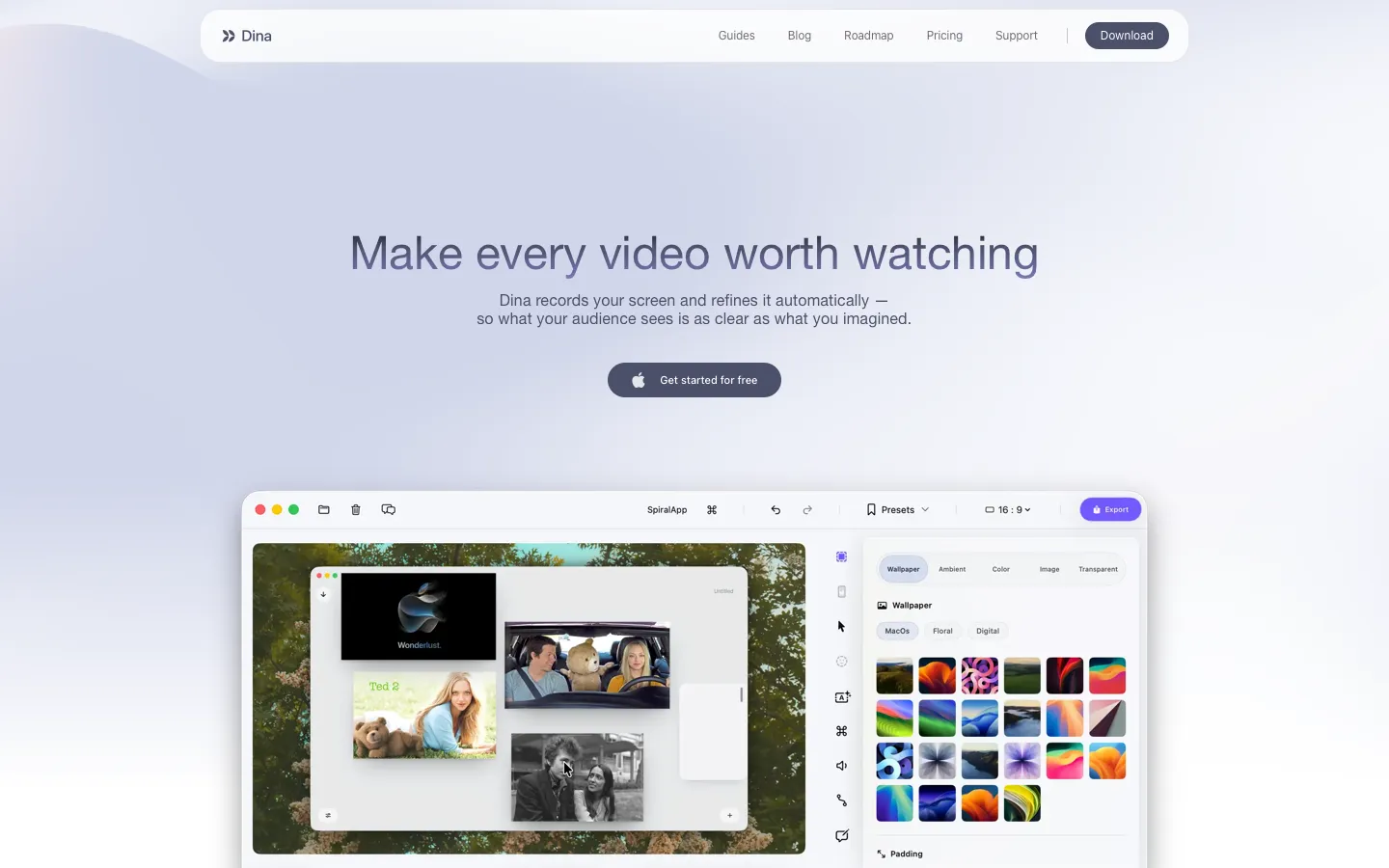Viewport: 1389px width, 868px height.
Task: Click the SpiralApp project title
Action: pos(667,510)
